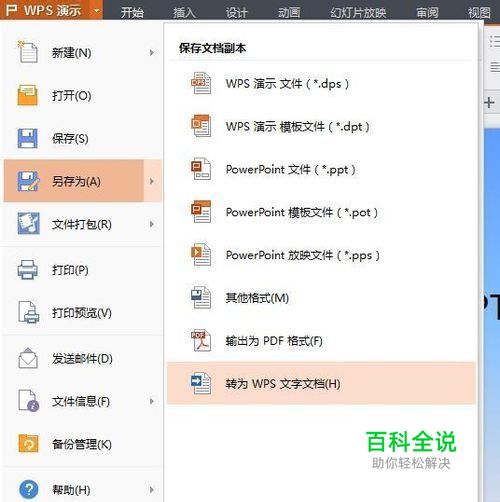
Task: Choose 输出为 PDF 格式(F) option
Action: (x=321, y=341)
